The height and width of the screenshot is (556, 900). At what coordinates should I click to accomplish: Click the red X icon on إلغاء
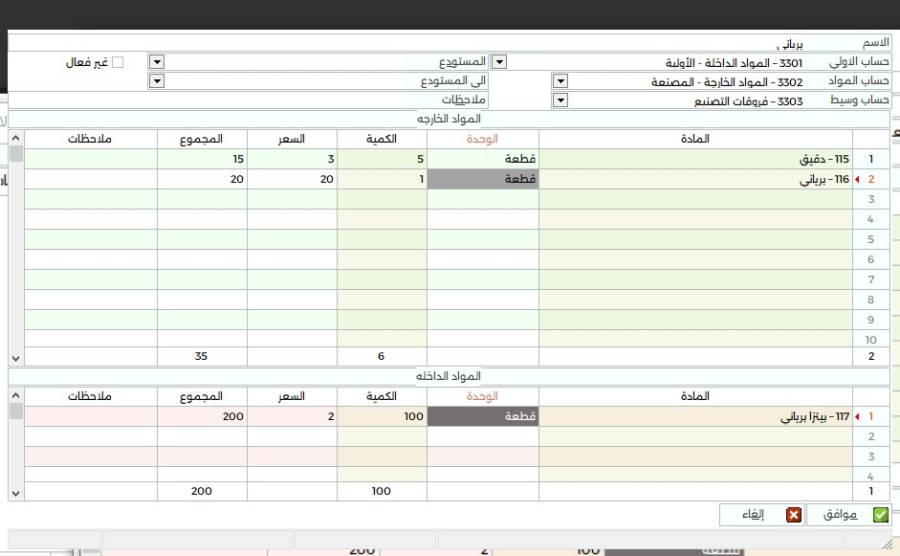click(794, 515)
